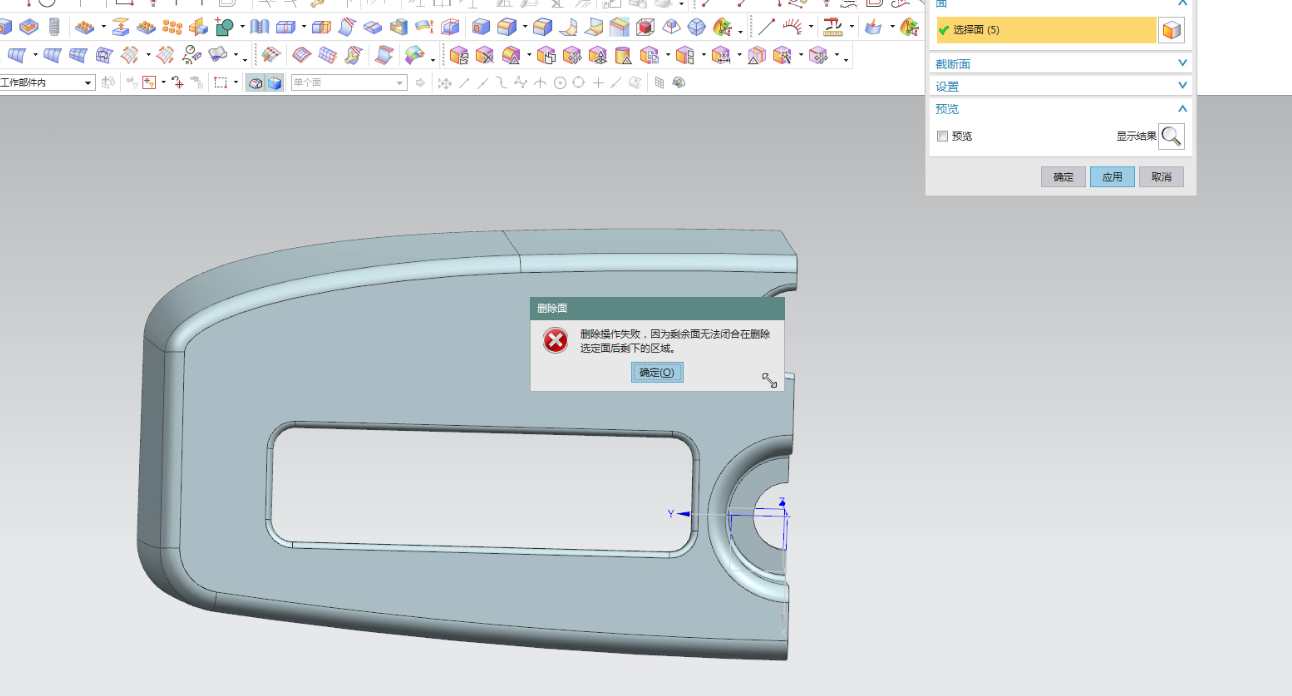Image resolution: width=1292 pixels, height=696 pixels.
Task: Expand the 设置 settings section
Action: pyautogui.click(x=1182, y=87)
